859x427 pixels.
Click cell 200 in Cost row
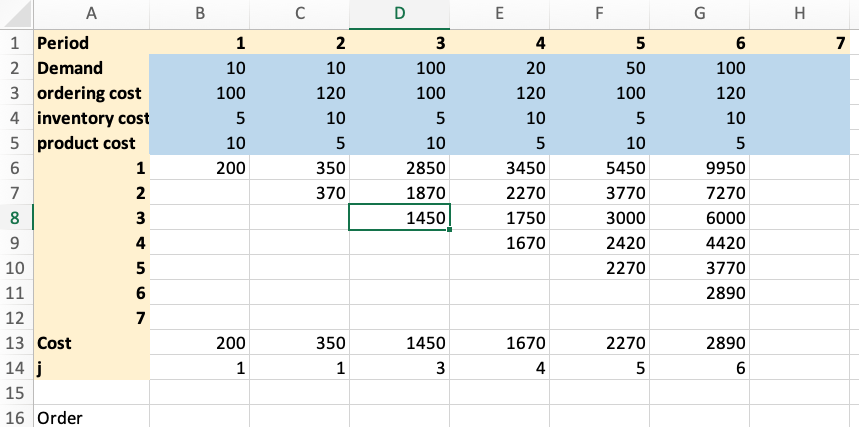(x=200, y=343)
